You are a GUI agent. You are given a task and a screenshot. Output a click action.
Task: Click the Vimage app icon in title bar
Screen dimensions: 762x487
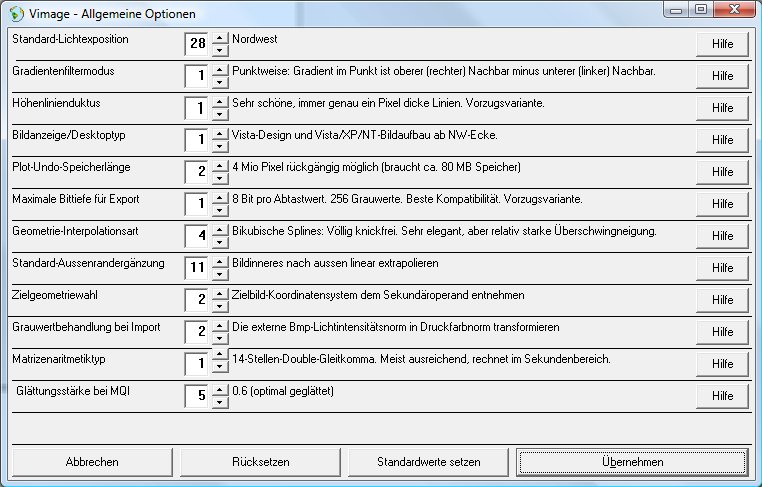tap(15, 14)
